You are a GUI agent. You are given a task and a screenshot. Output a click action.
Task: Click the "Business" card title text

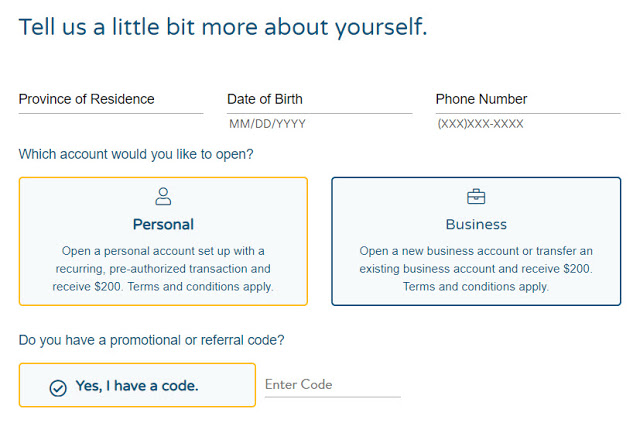coord(476,224)
